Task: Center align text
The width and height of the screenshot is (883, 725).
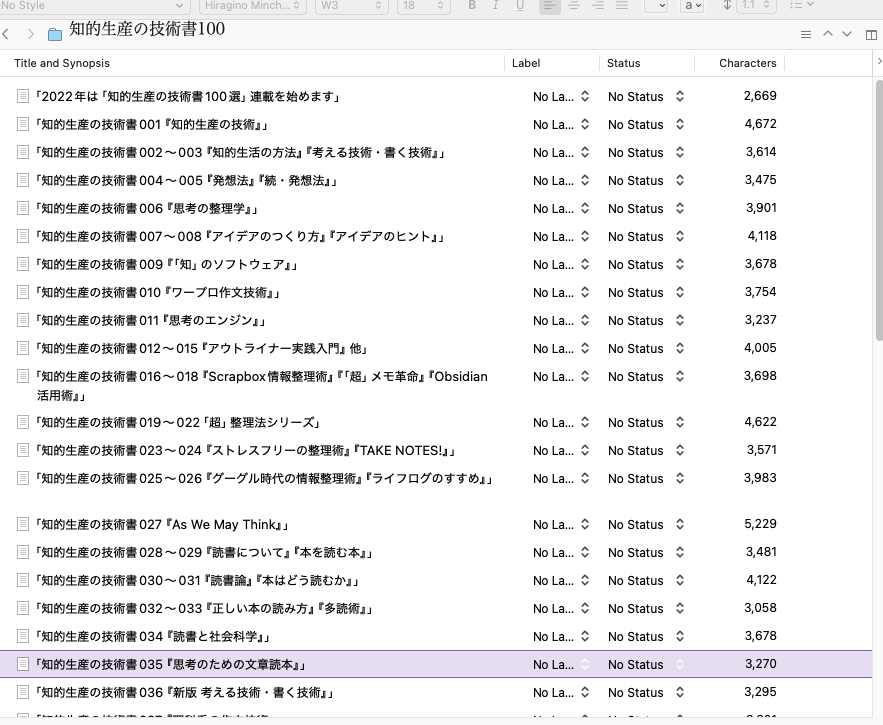Action: pos(574,5)
